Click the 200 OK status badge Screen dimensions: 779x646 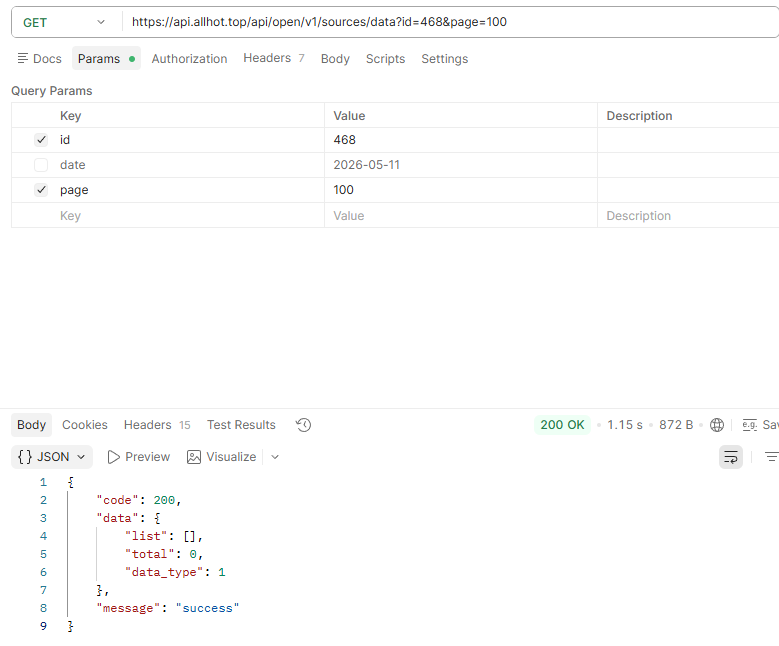click(x=562, y=425)
